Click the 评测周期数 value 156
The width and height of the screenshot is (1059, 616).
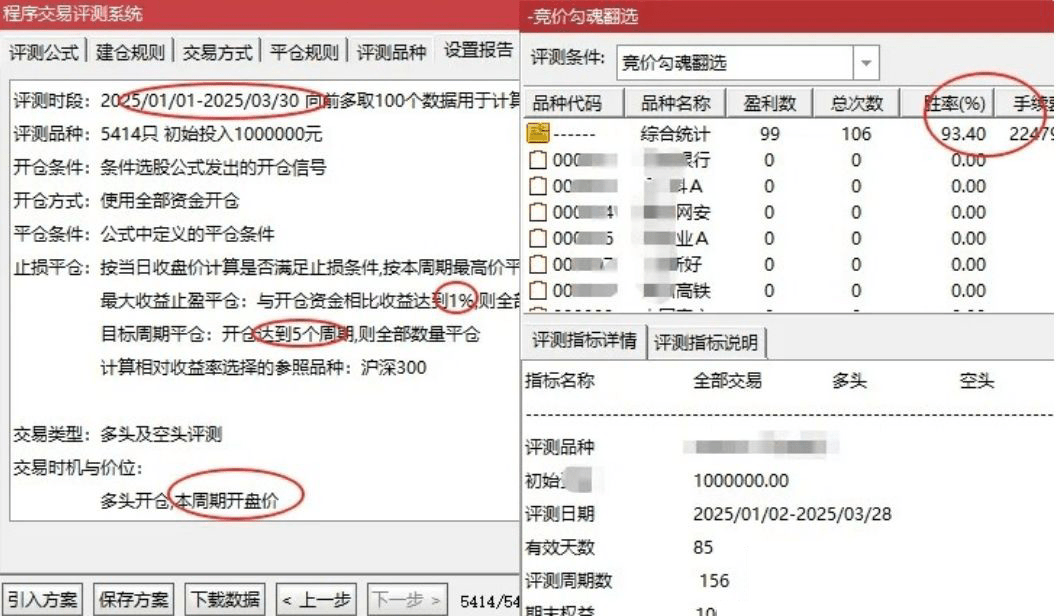pos(714,581)
